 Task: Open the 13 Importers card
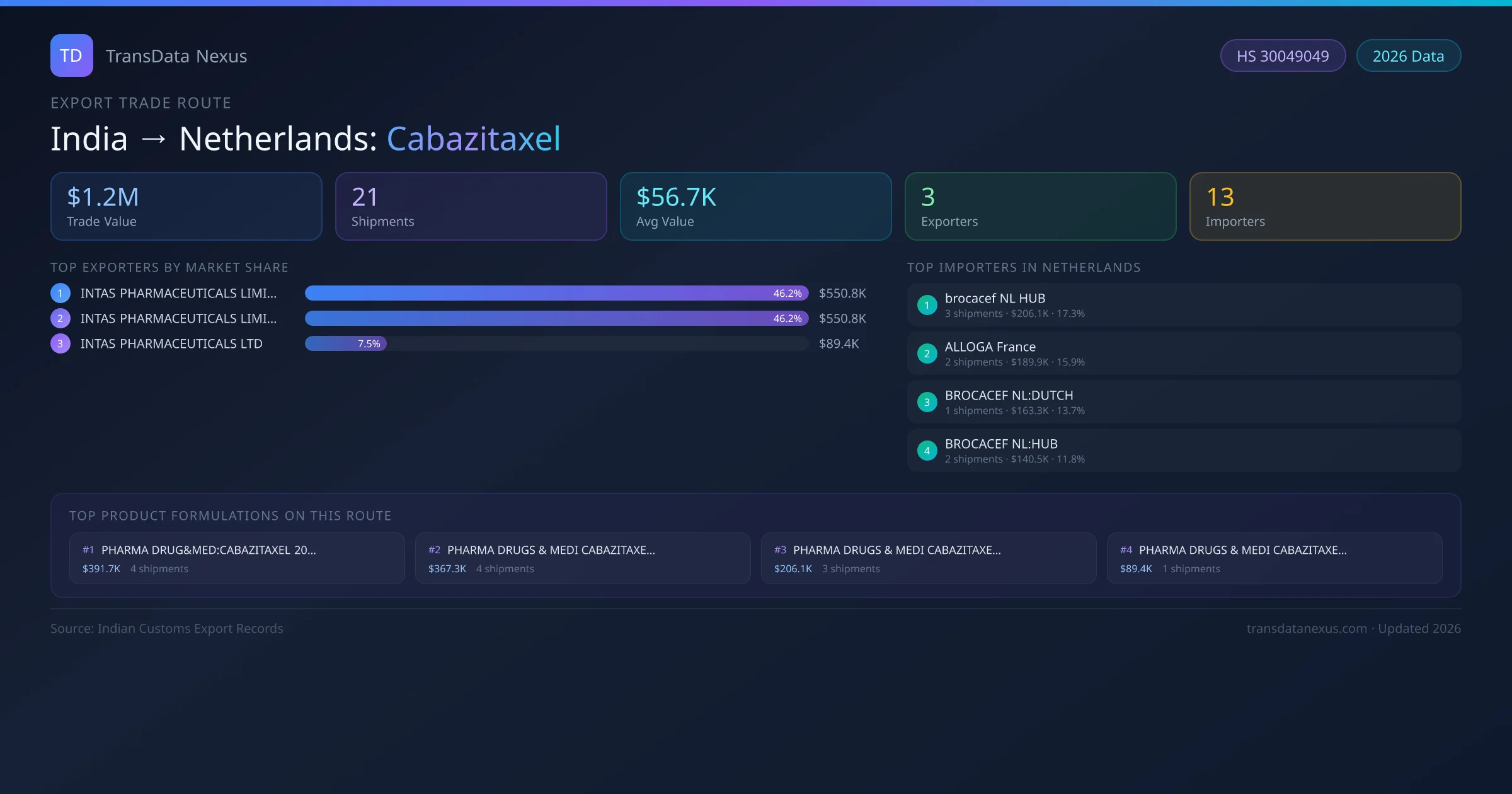pos(1325,207)
